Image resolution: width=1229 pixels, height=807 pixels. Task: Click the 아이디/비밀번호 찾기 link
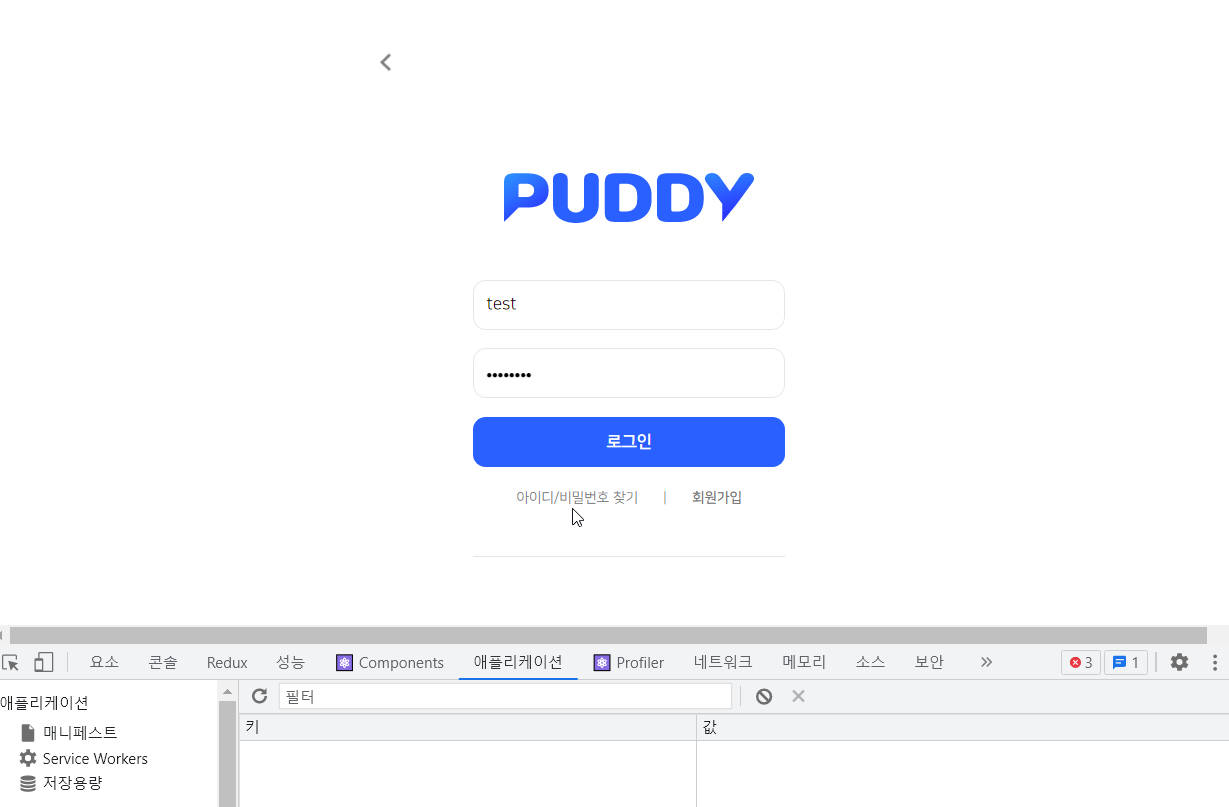577,497
